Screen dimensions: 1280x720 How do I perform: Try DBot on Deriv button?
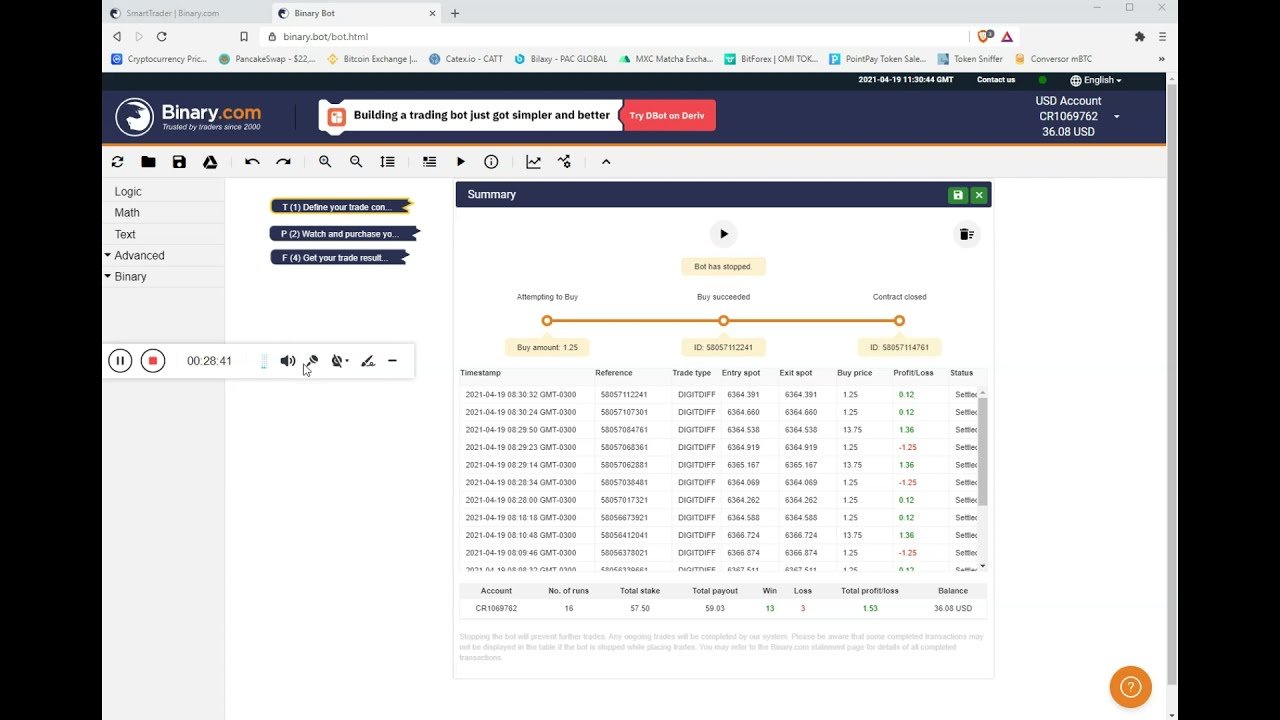click(668, 116)
